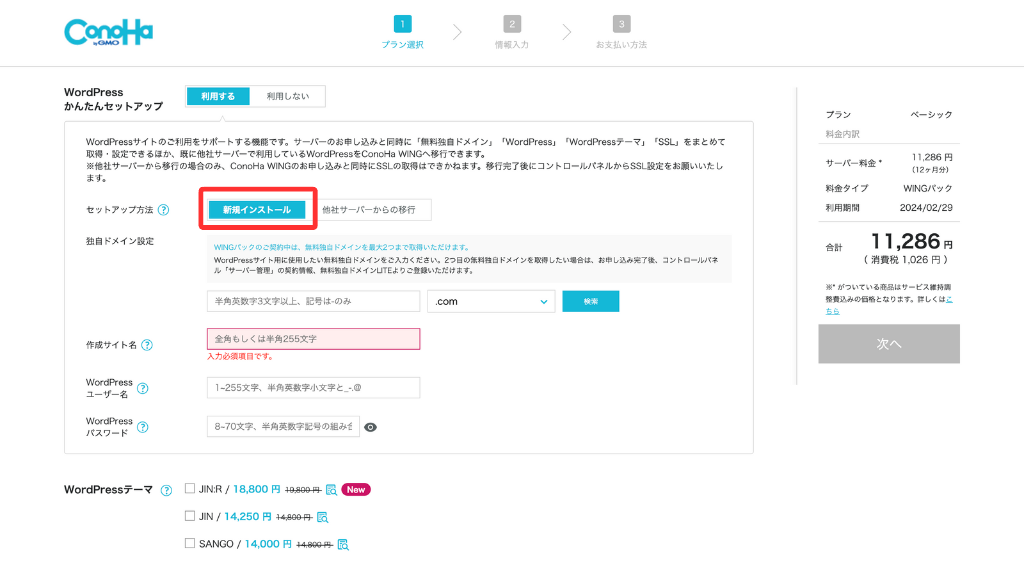Click step 1 プラン選択 indicator
This screenshot has width=1024, height=561.
(402, 32)
